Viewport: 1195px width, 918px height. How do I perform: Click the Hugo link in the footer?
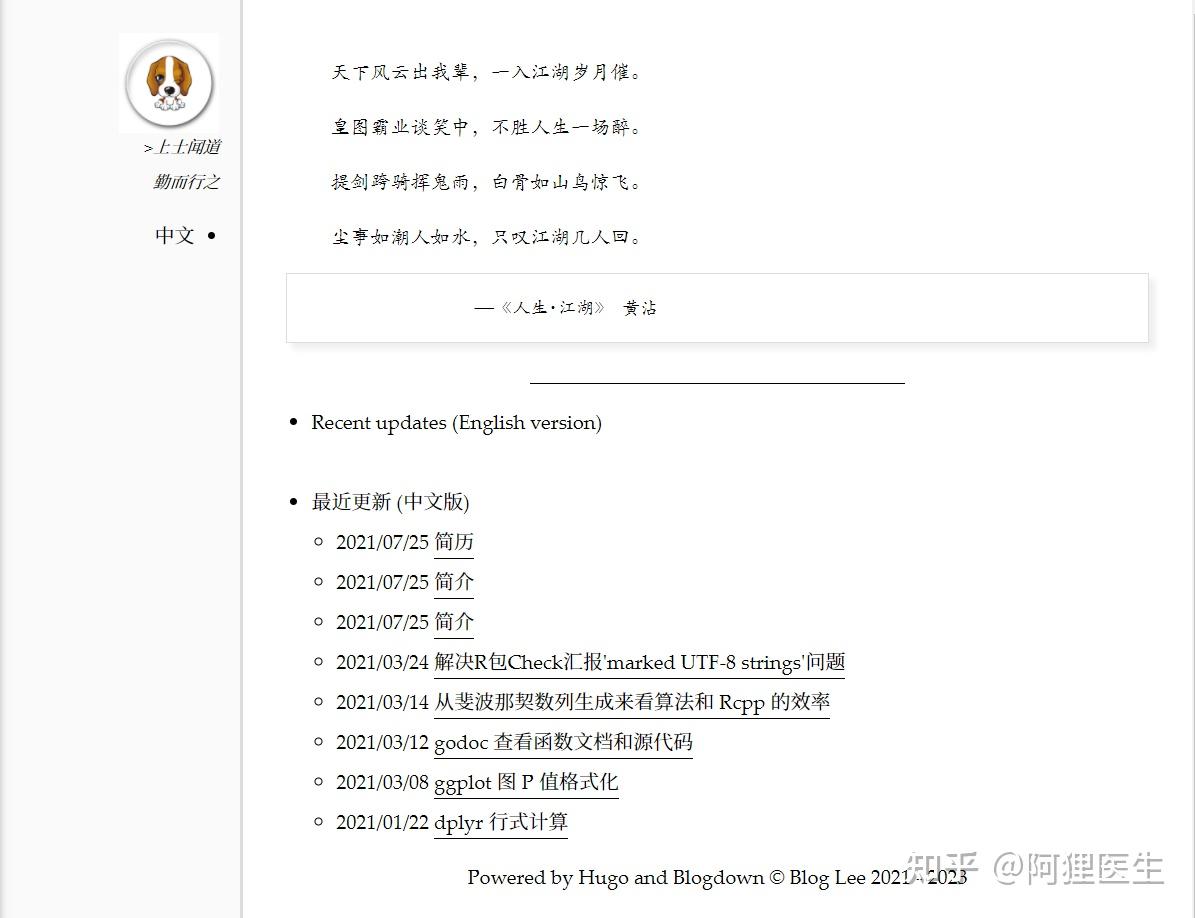(x=601, y=878)
